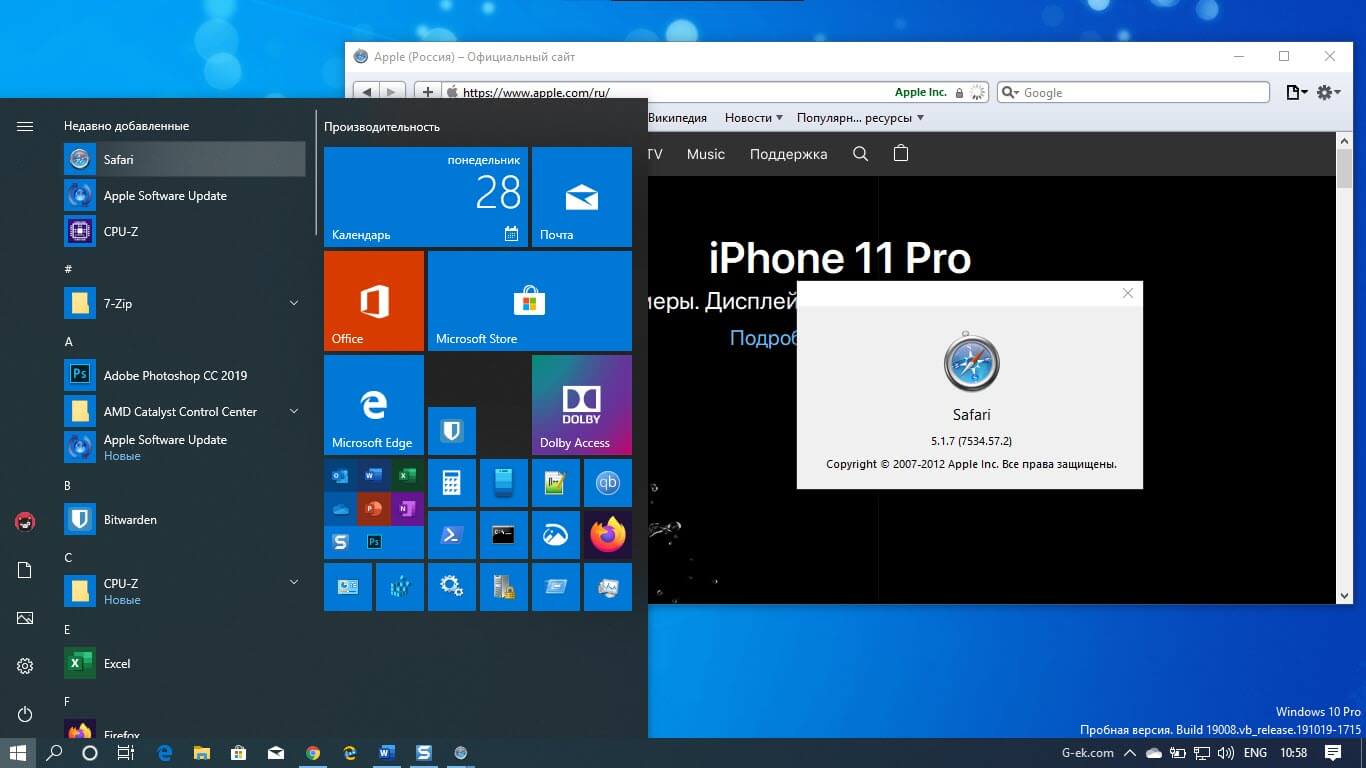Click the Safari address bar URL
The height and width of the screenshot is (768, 1366).
tap(536, 93)
